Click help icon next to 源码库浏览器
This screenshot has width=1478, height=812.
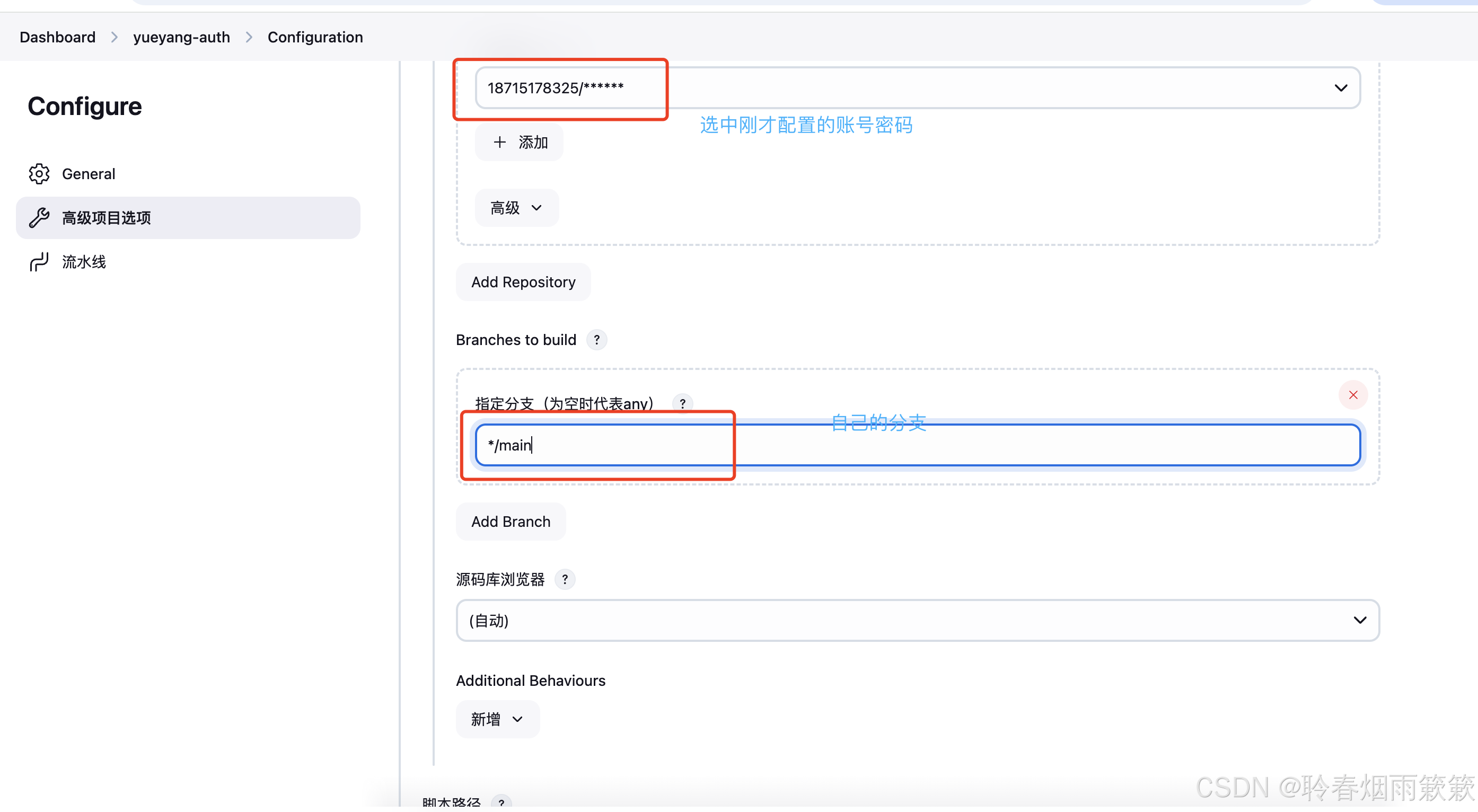tap(565, 580)
